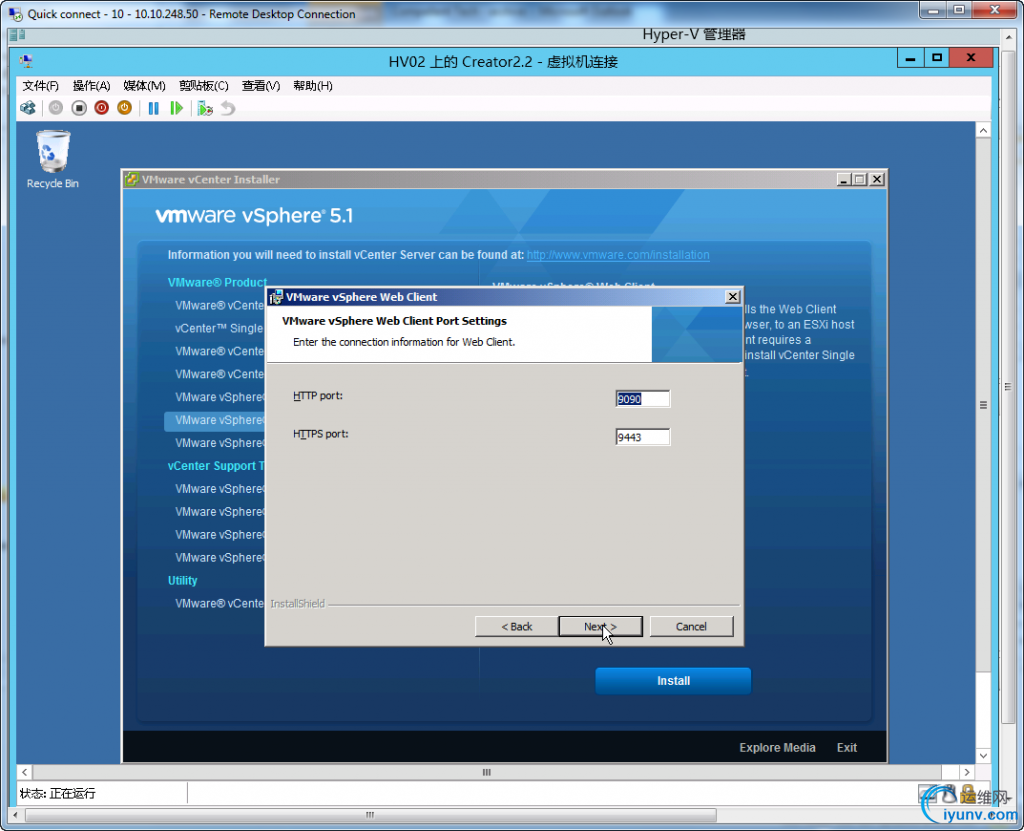This screenshot has height=831, width=1024.
Task: Click the 状态: 正在运行 status text
Action: pos(57,793)
